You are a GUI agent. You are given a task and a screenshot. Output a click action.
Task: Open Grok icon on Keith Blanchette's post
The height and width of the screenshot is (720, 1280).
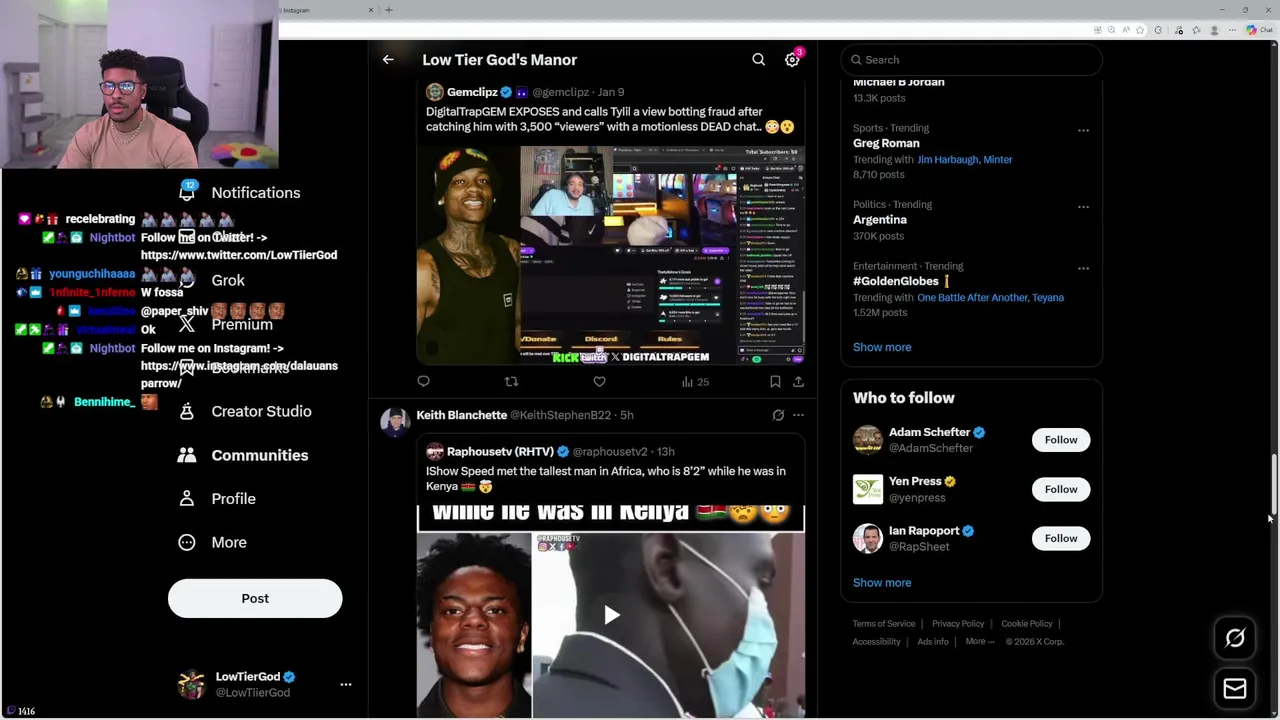(778, 415)
